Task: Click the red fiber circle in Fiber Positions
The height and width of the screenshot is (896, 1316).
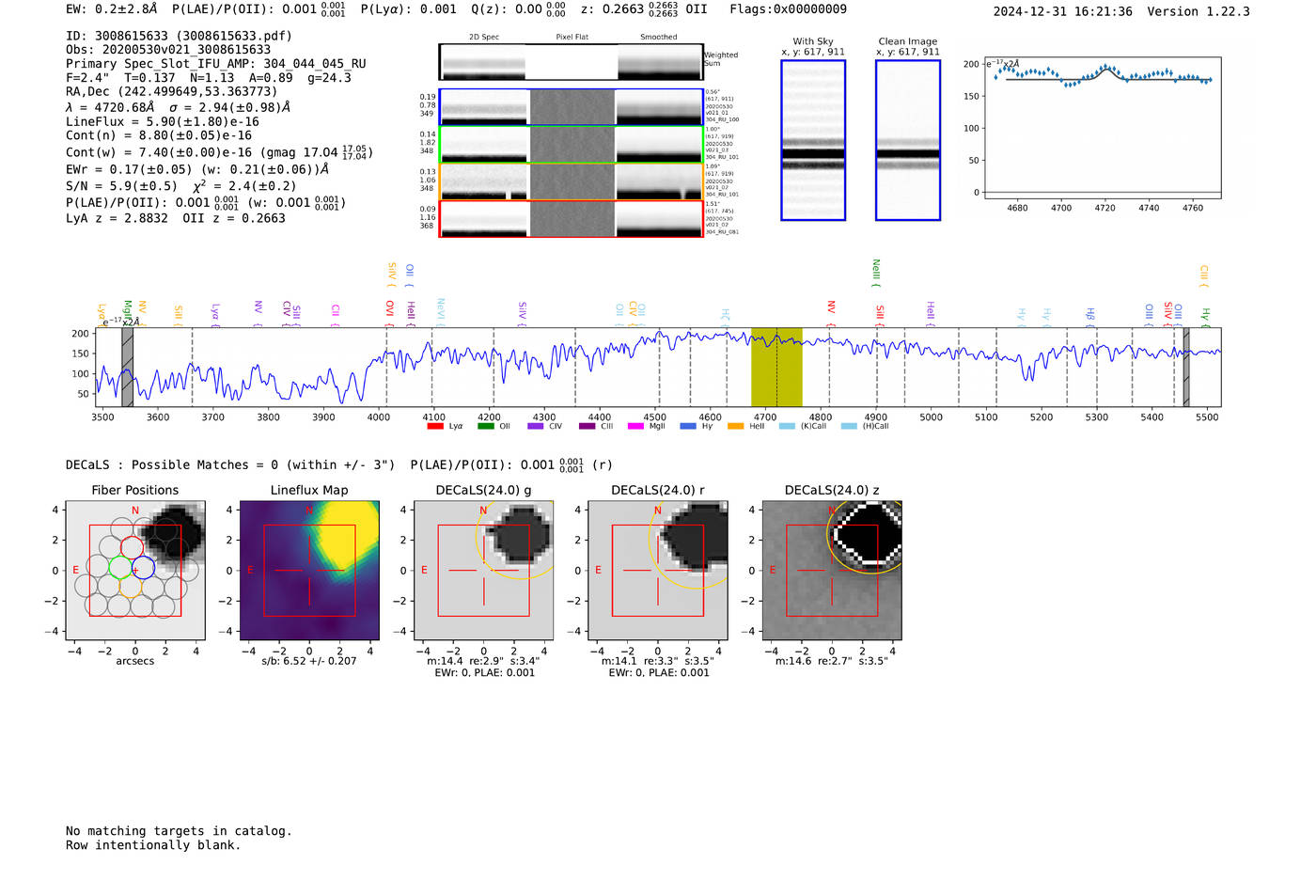Action: 132,547
